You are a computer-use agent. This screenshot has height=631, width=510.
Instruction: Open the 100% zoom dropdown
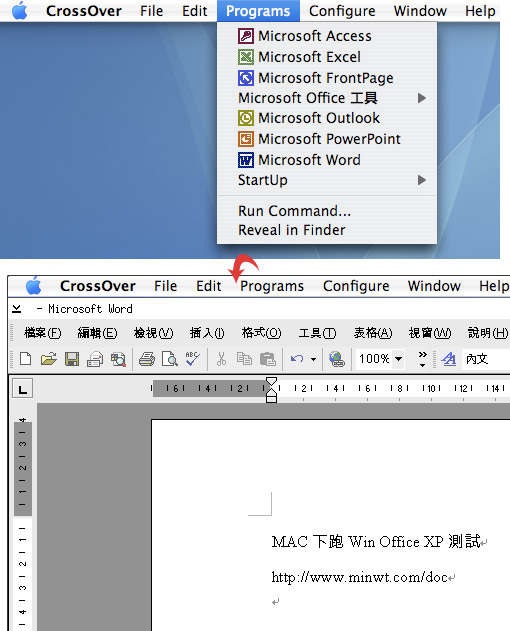click(x=398, y=359)
